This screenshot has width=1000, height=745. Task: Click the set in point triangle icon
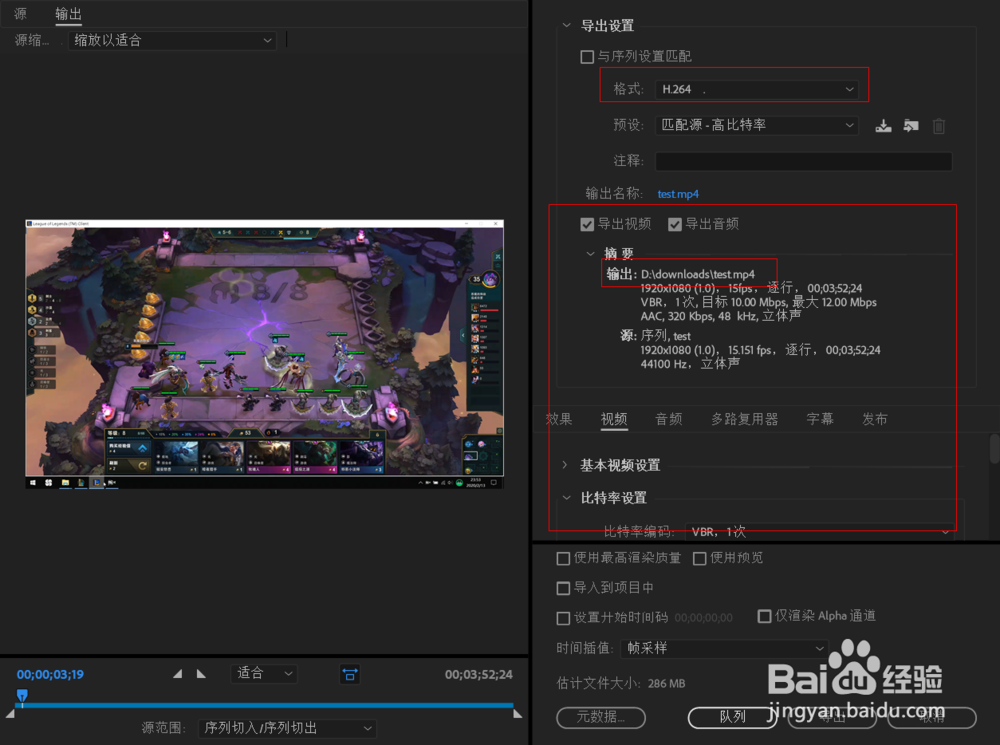pos(178,674)
